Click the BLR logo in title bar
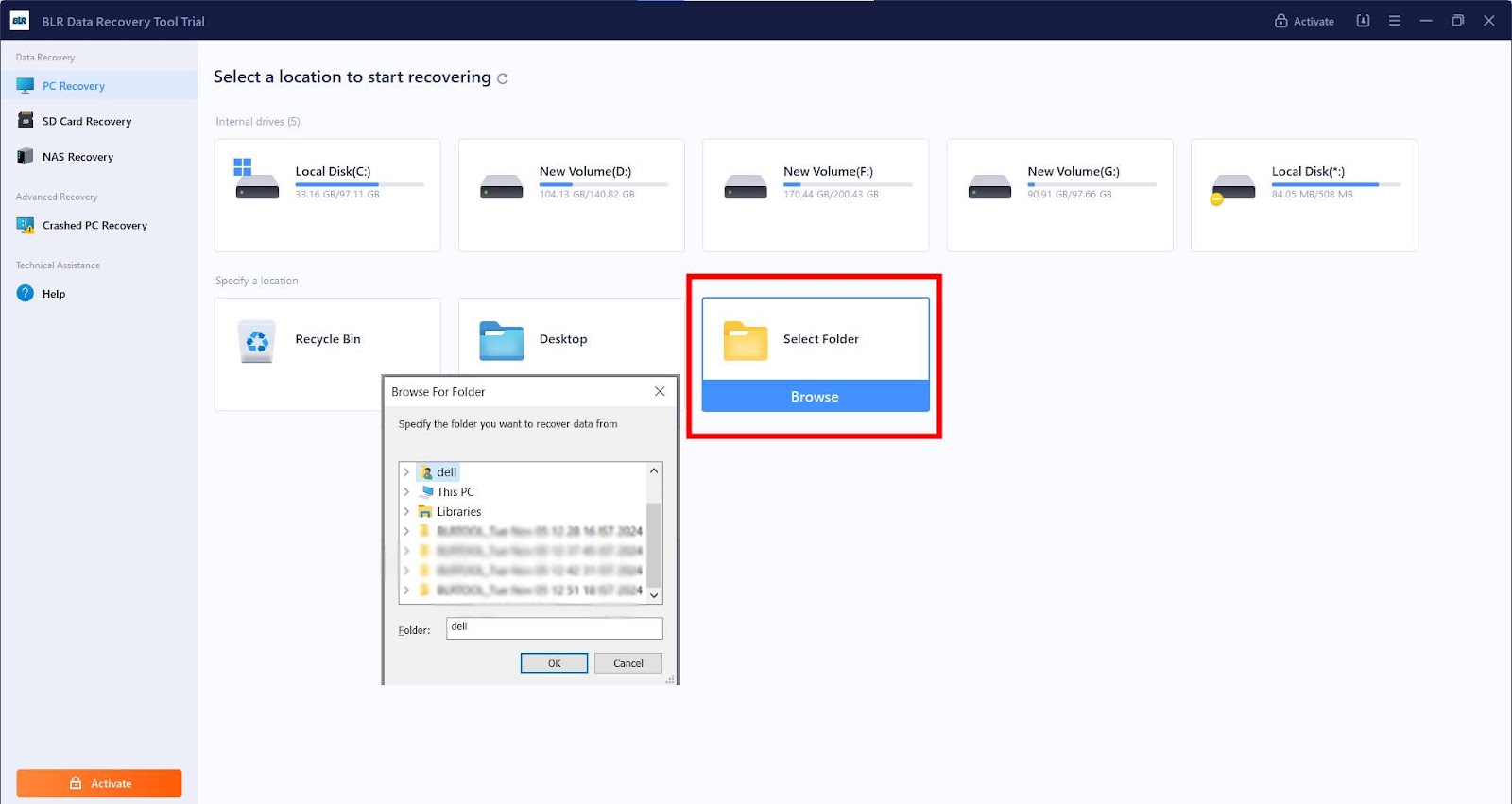 tap(19, 21)
